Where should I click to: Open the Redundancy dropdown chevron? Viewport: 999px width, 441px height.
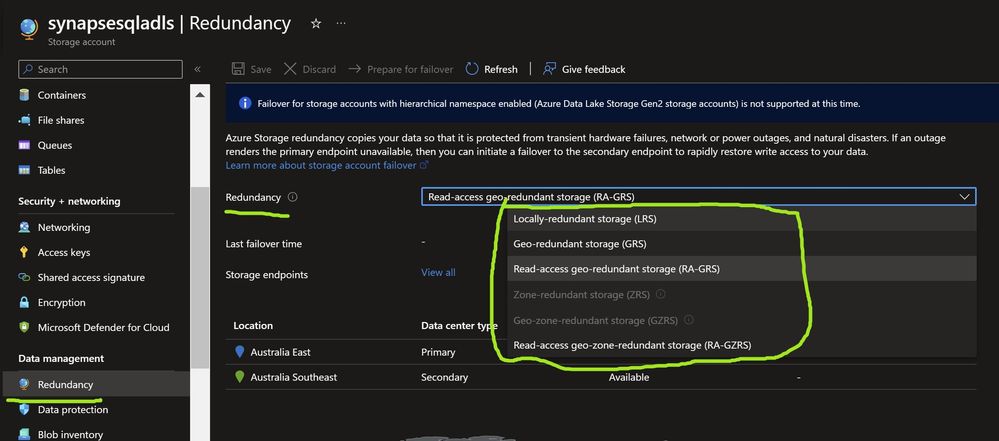pyautogui.click(x=965, y=197)
